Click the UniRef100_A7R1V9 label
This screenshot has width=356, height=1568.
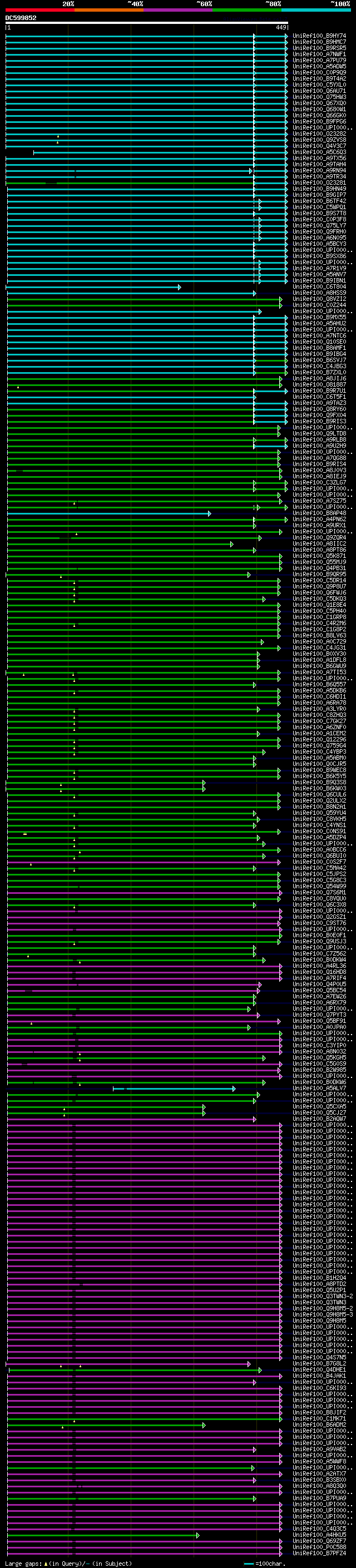click(319, 269)
